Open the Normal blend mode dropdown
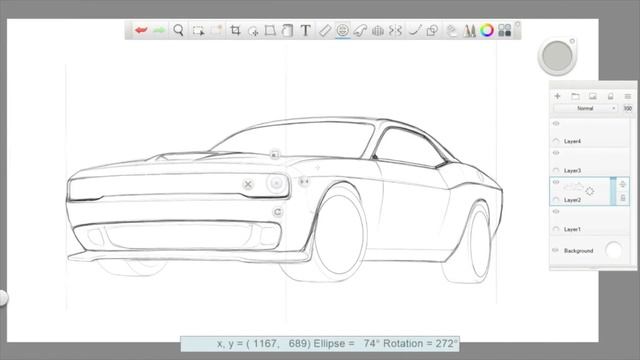This screenshot has width=640, height=360. click(x=585, y=108)
